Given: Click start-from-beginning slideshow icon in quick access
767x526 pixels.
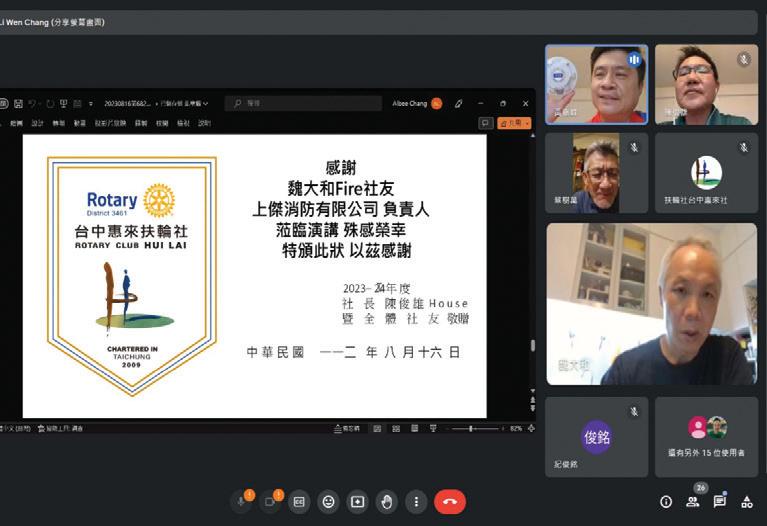Looking at the screenshot, I should [64, 104].
